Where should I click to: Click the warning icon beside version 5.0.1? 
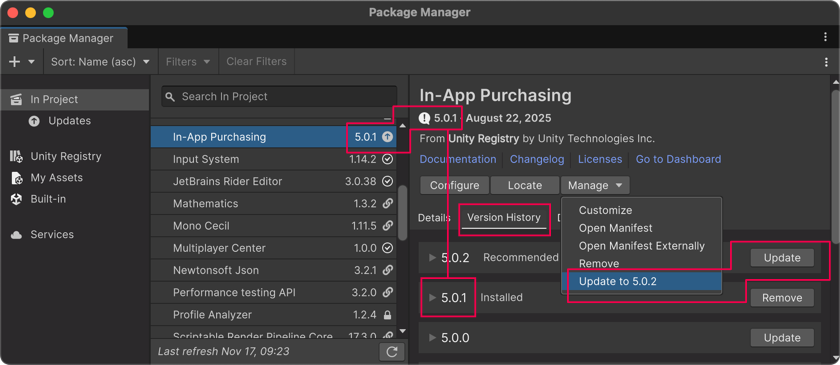point(424,118)
